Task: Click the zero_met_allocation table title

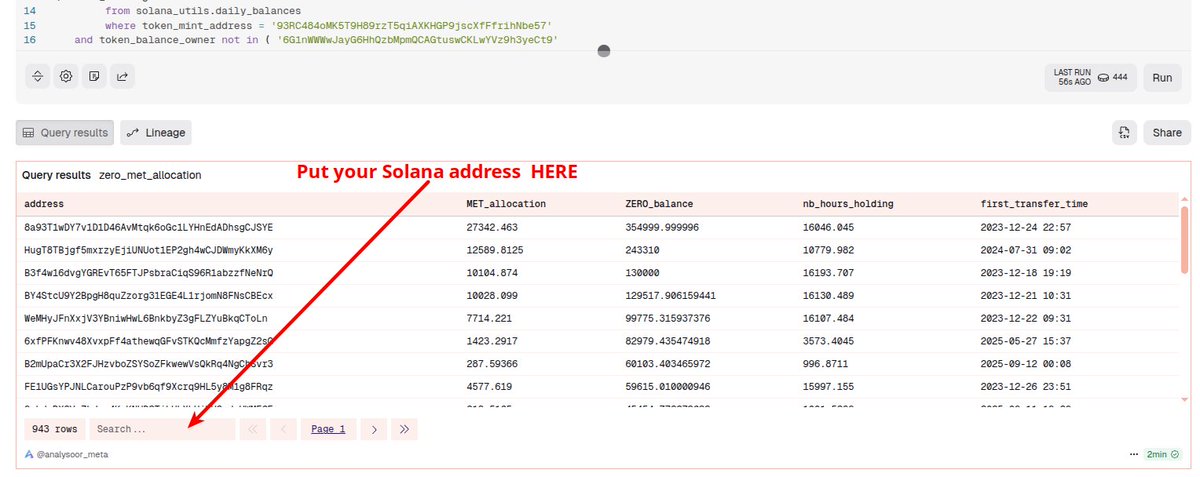Action: coord(150,175)
